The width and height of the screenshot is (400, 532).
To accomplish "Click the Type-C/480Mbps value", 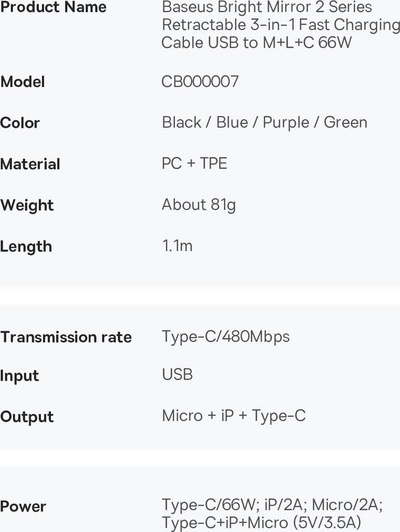I will 226,337.
